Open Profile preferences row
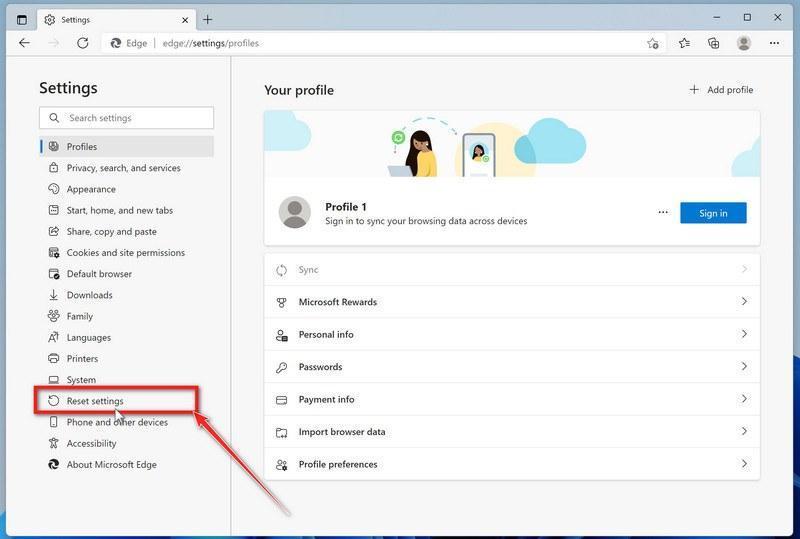This screenshot has width=800, height=539. coord(512,464)
